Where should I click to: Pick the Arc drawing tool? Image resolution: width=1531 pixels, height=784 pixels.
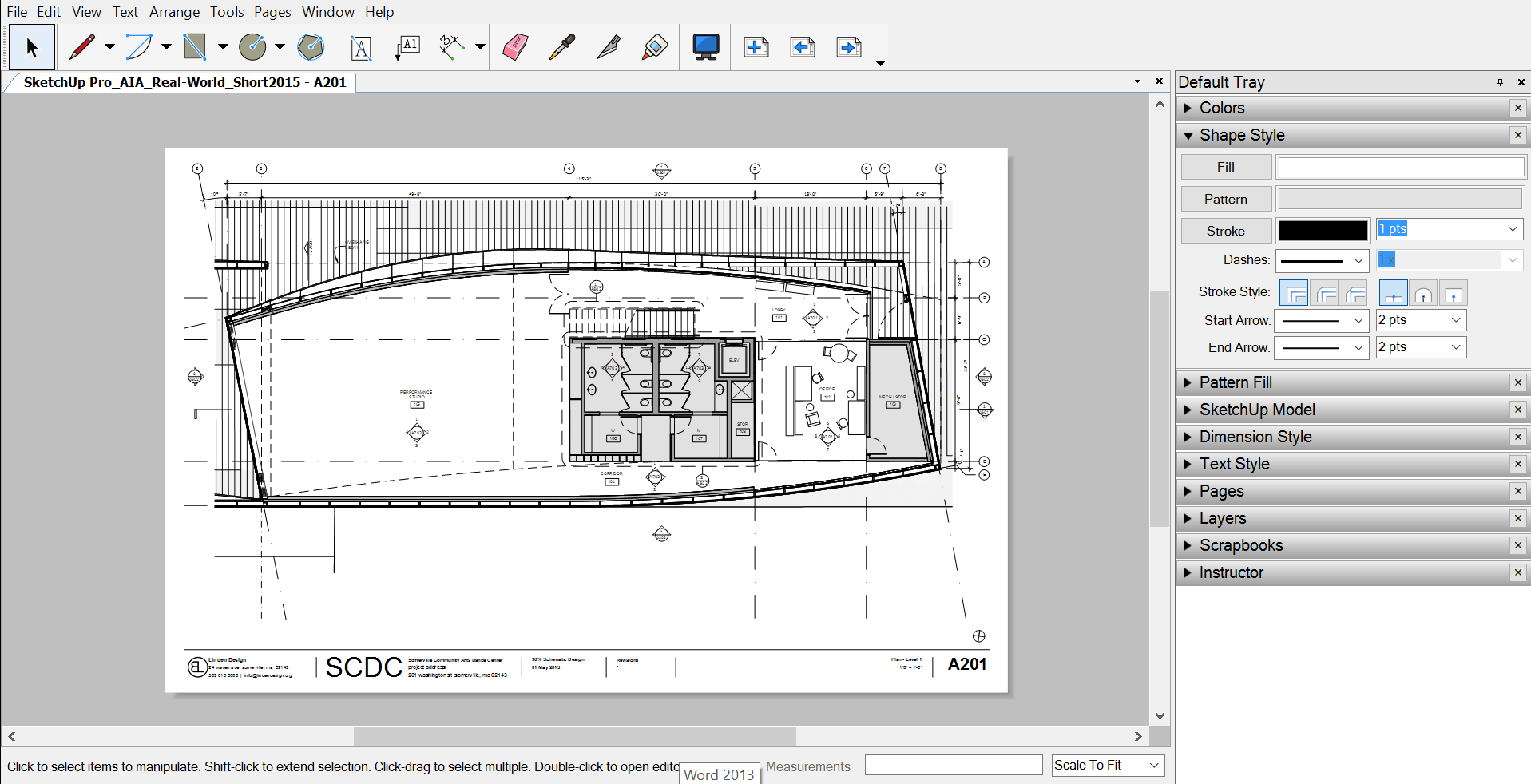click(139, 47)
